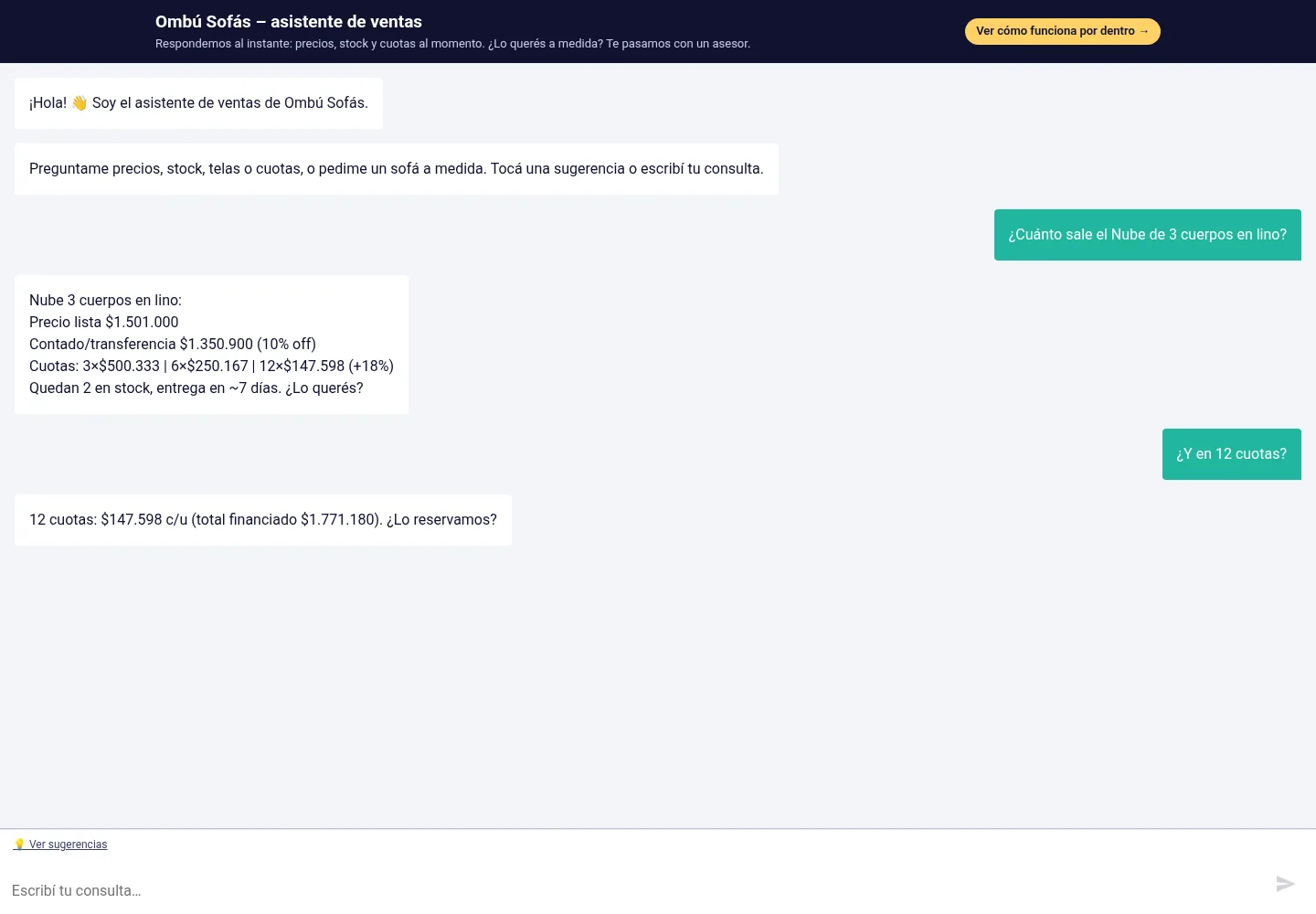Viewport: 1316px width, 914px height.
Task: Select the 'Ombú Sofás – asistente de ventas' title
Action: (x=289, y=22)
